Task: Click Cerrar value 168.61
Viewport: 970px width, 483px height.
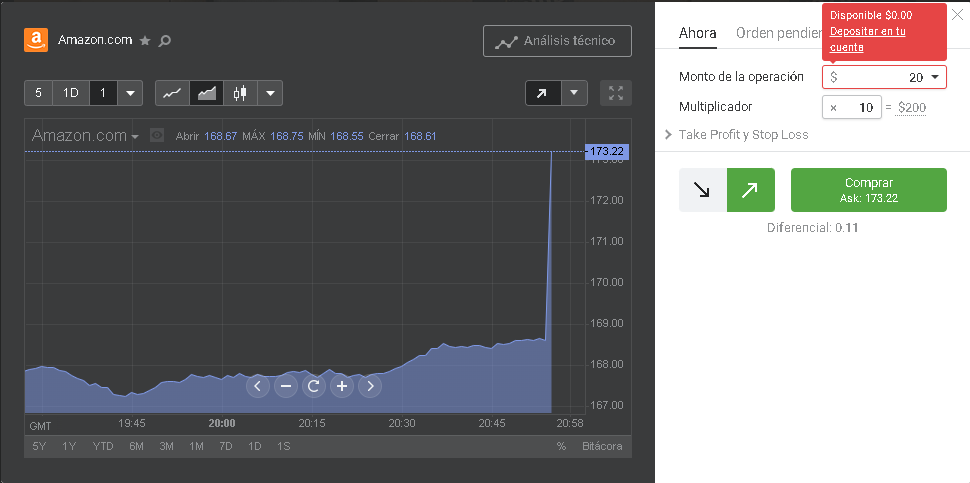Action: tap(420, 135)
